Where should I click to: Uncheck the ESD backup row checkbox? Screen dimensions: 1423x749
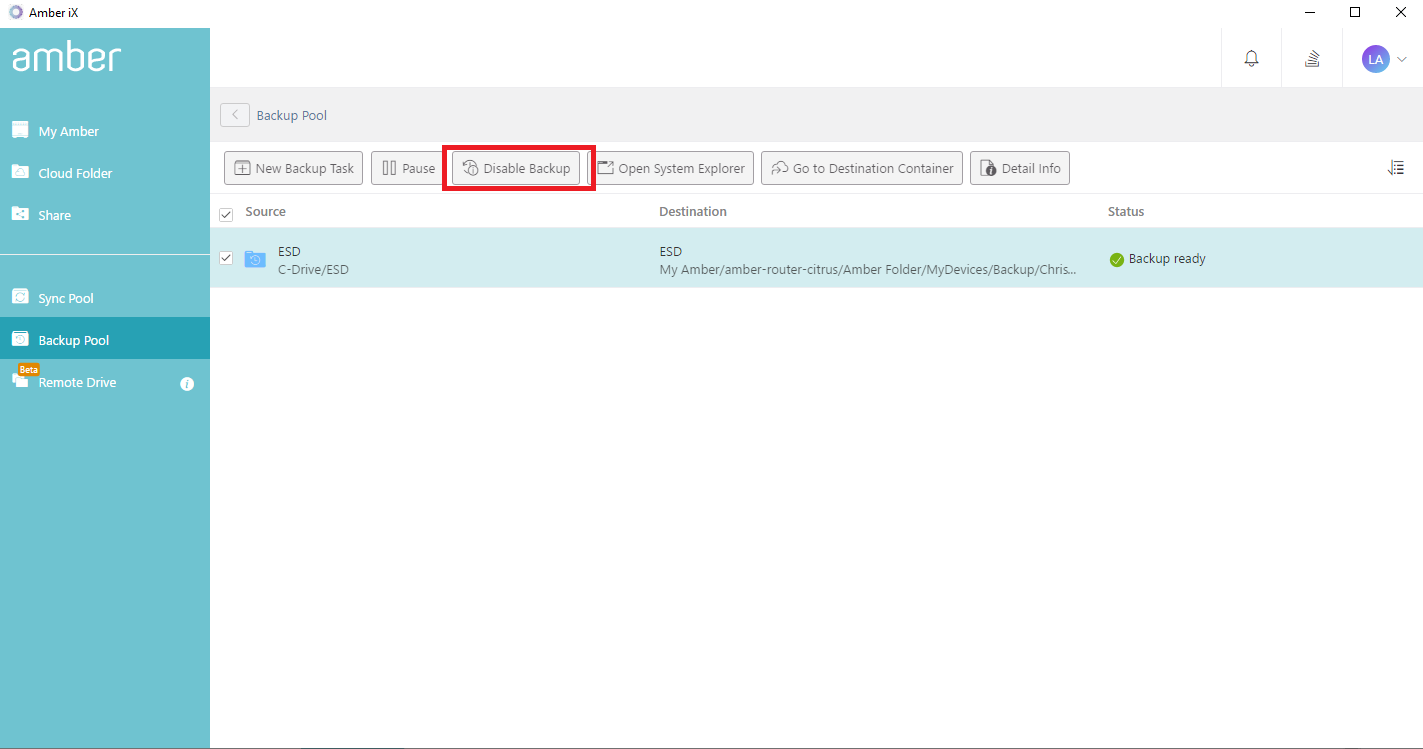click(x=226, y=258)
